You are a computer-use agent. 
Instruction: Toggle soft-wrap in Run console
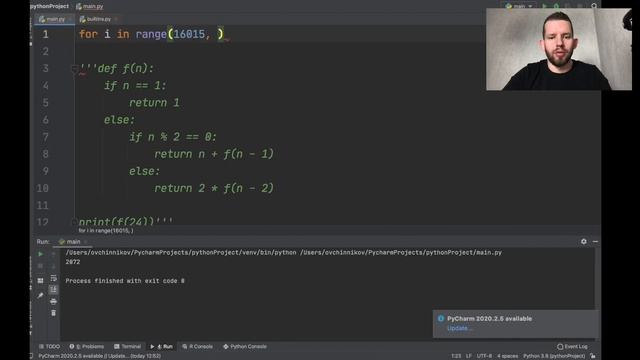[53, 278]
